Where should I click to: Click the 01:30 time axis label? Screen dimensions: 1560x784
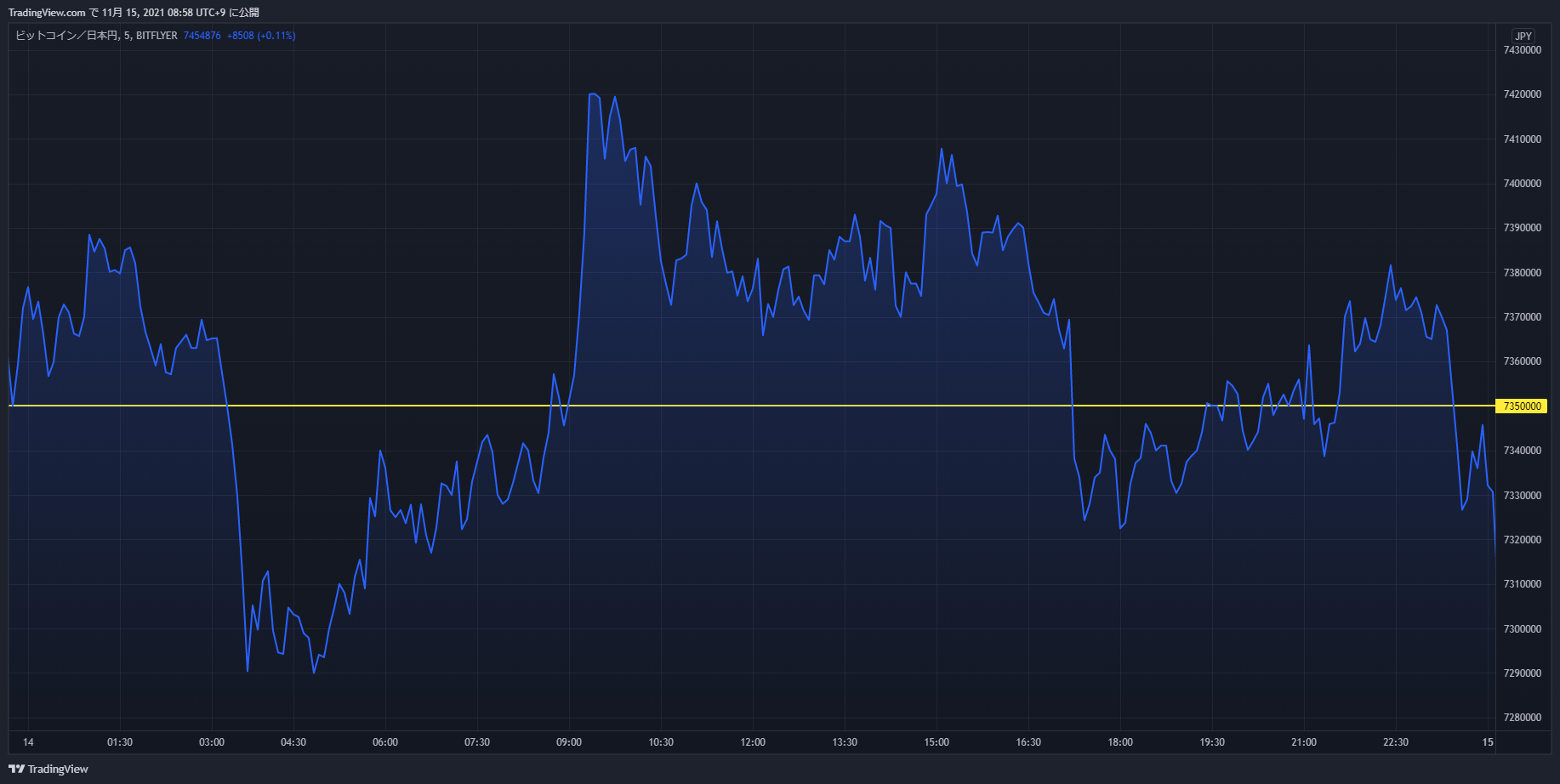point(120,742)
